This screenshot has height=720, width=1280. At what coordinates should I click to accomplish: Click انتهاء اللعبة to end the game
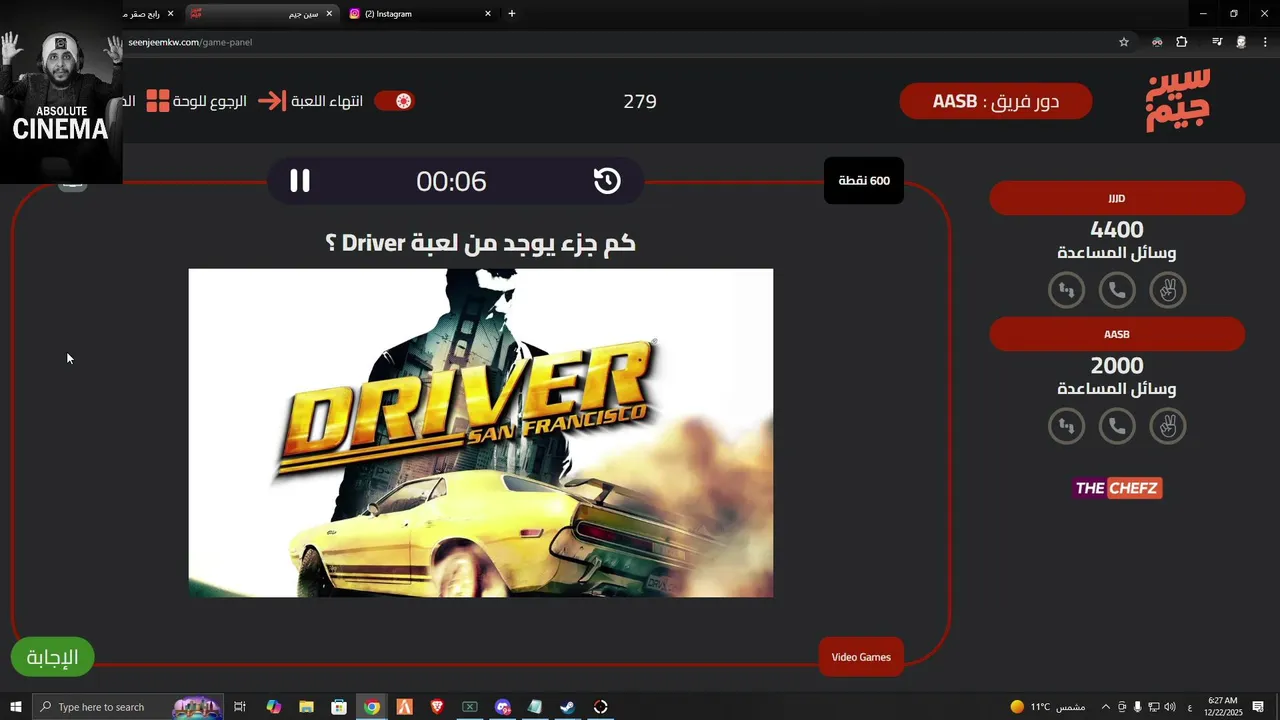point(327,102)
